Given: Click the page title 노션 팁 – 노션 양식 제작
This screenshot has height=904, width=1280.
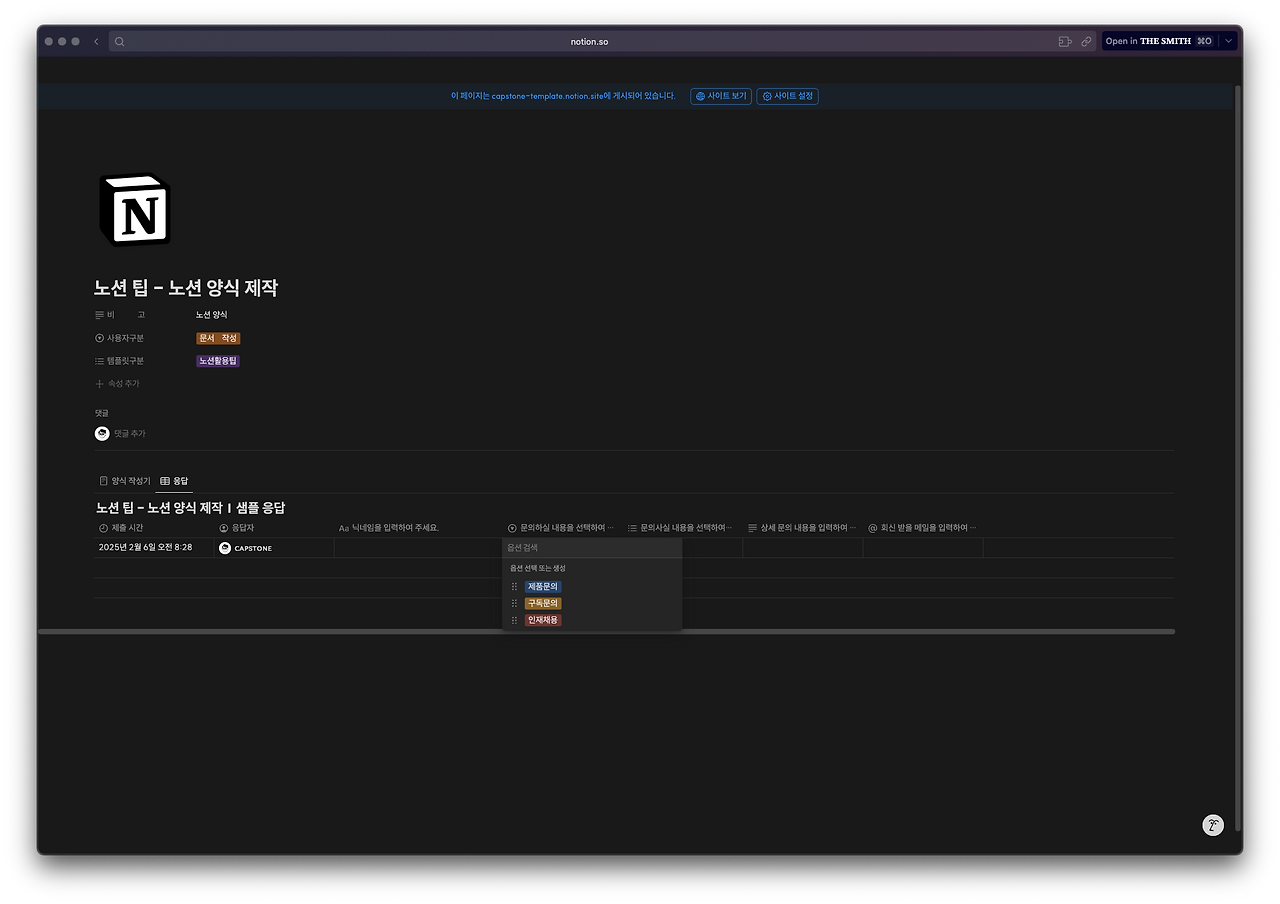Looking at the screenshot, I should coord(186,288).
